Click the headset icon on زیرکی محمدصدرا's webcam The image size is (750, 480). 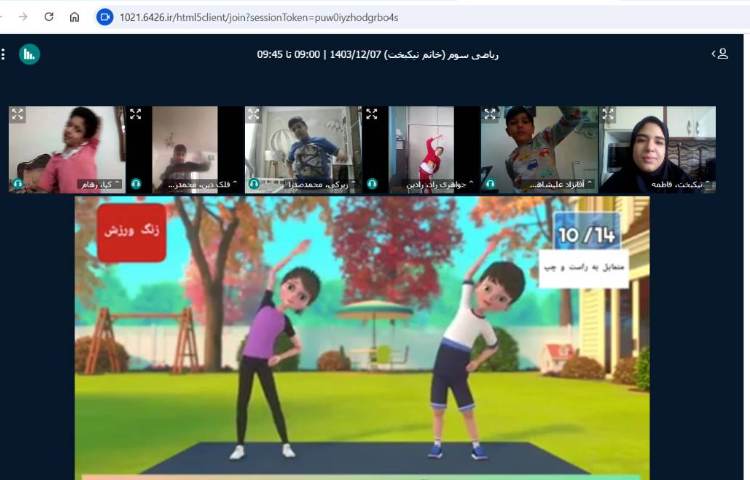point(254,184)
